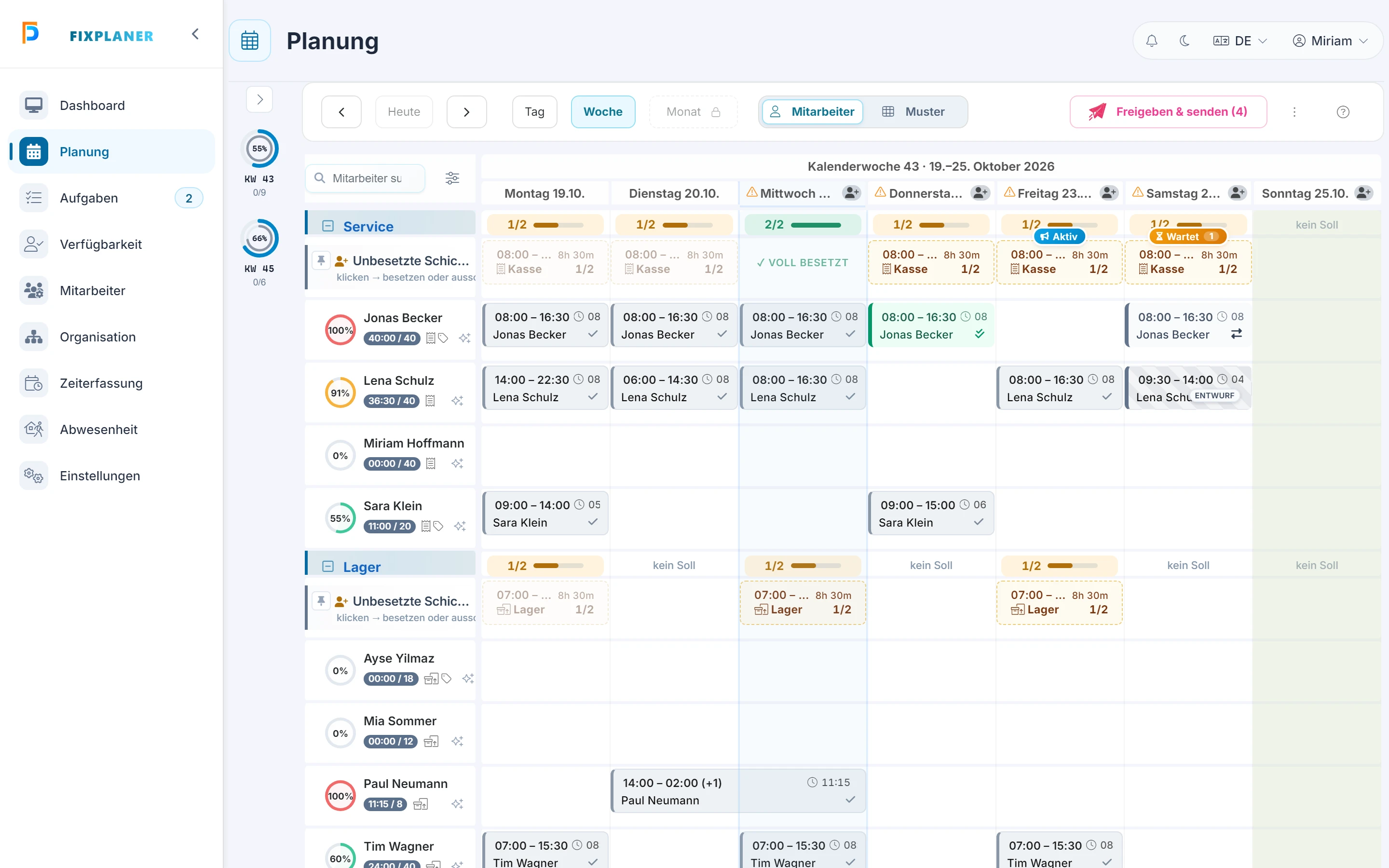Screen dimensions: 1389x868
Task: Collapse the sidebar with the chevron
Action: click(x=195, y=34)
